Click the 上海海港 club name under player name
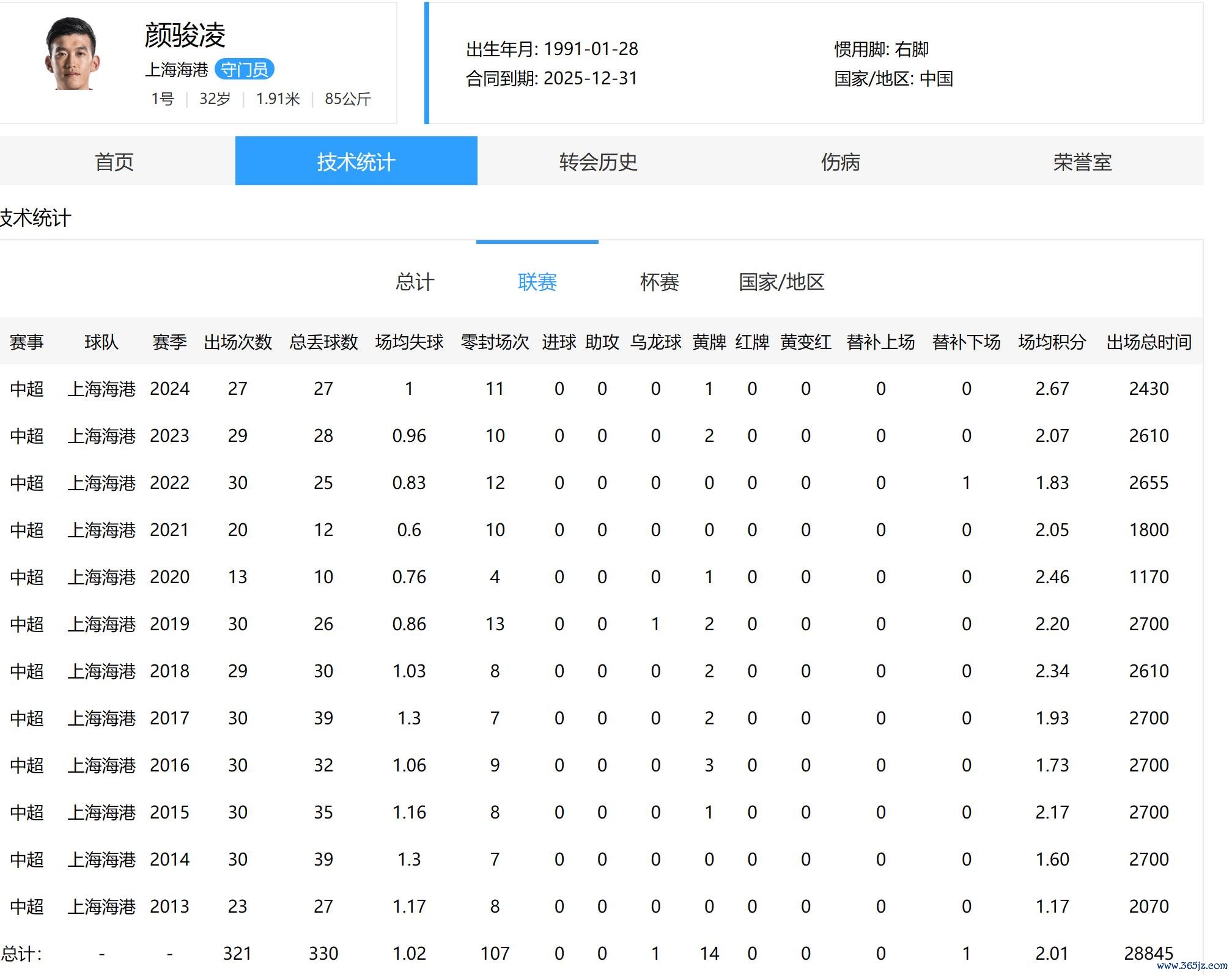Screen dimensions: 1232x975 pyautogui.click(x=177, y=70)
